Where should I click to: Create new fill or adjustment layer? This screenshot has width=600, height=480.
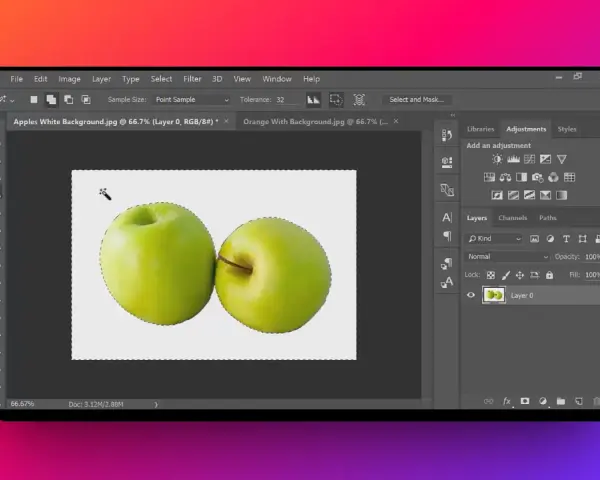click(x=543, y=401)
